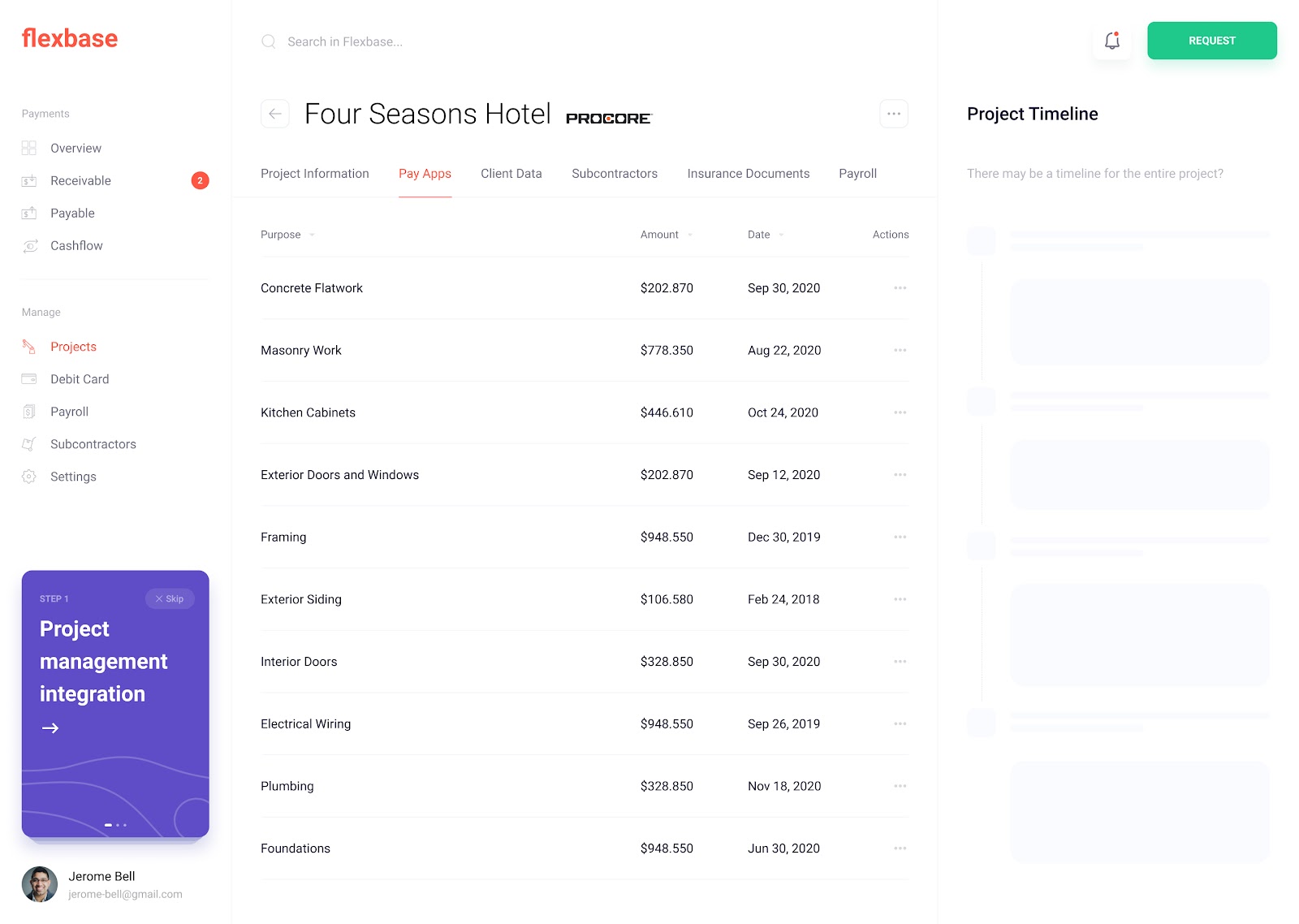Click the Receivable notification badge 2
The image size is (1299, 924).
point(200,180)
